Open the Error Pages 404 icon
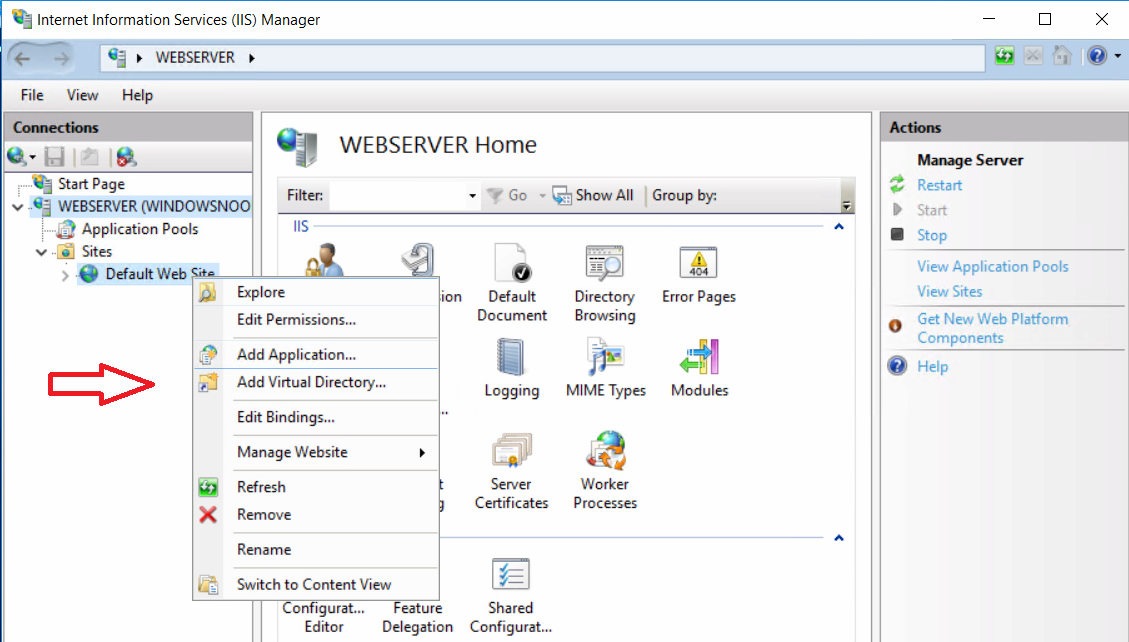This screenshot has height=642, width=1129. pyautogui.click(x=698, y=262)
